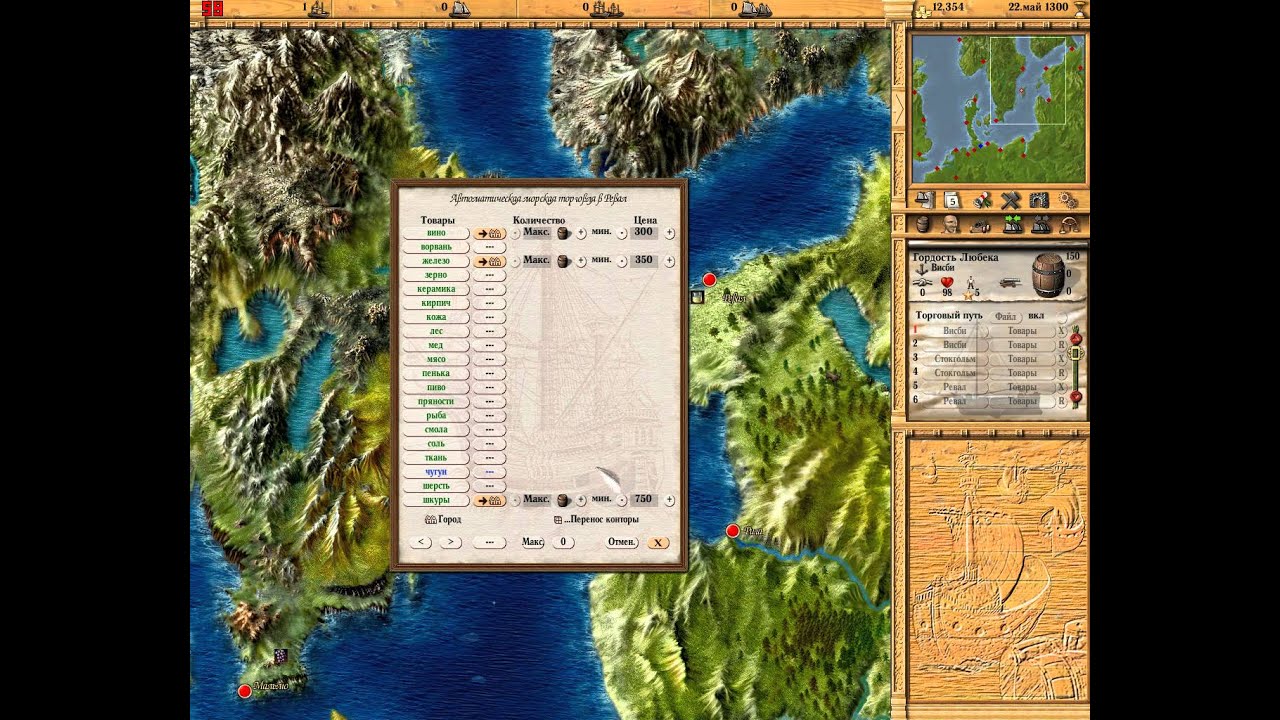
Task: Open the ship convoy icon
Action: click(x=1040, y=224)
